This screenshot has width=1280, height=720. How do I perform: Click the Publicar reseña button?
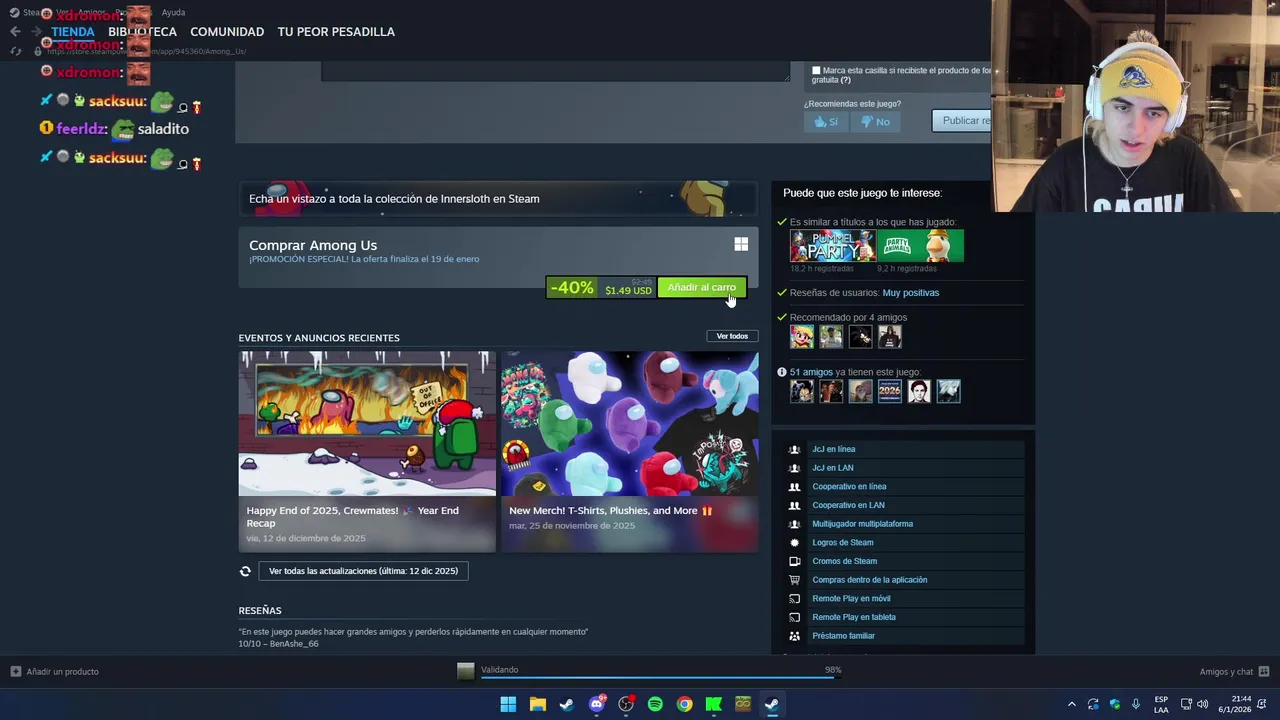tap(962, 121)
